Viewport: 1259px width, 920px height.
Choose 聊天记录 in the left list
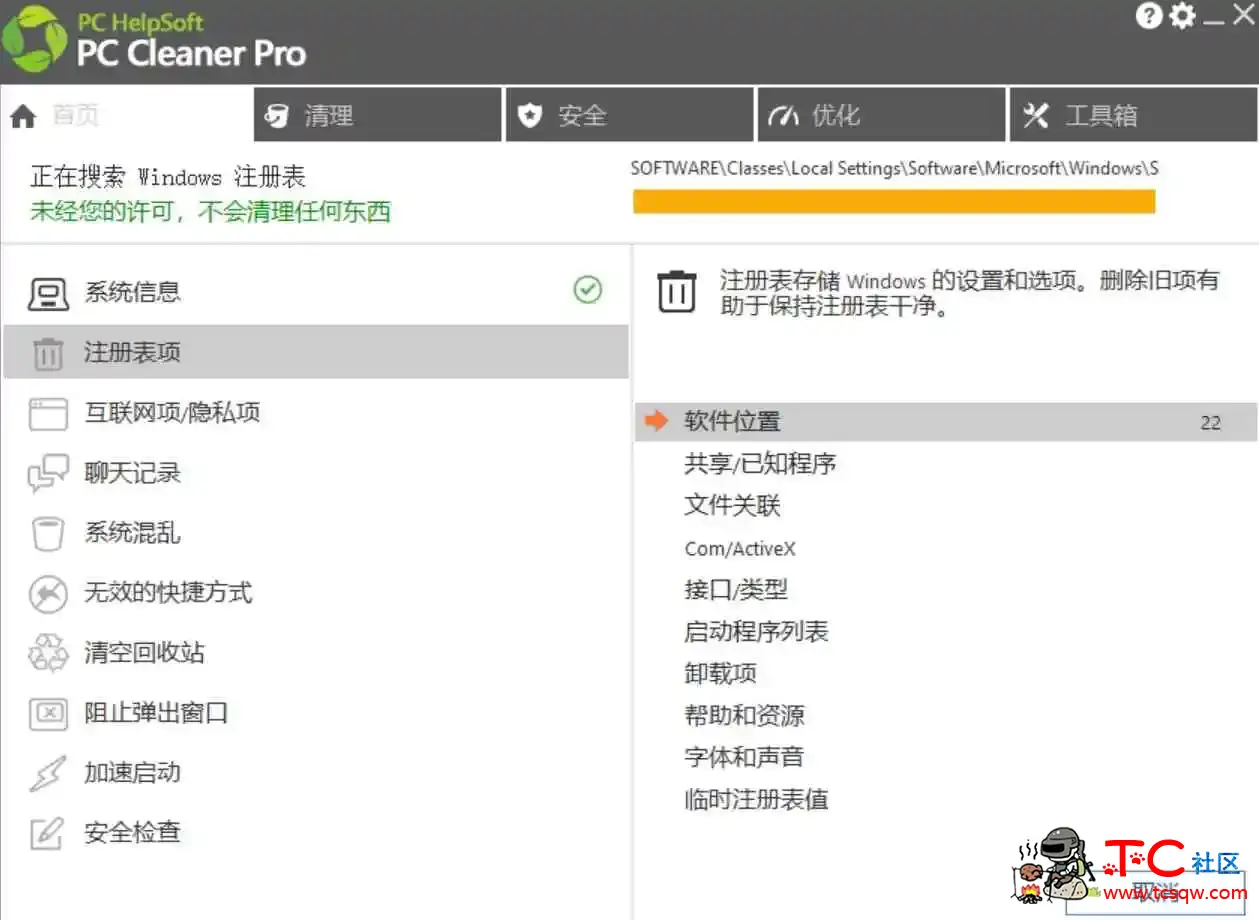click(316, 472)
